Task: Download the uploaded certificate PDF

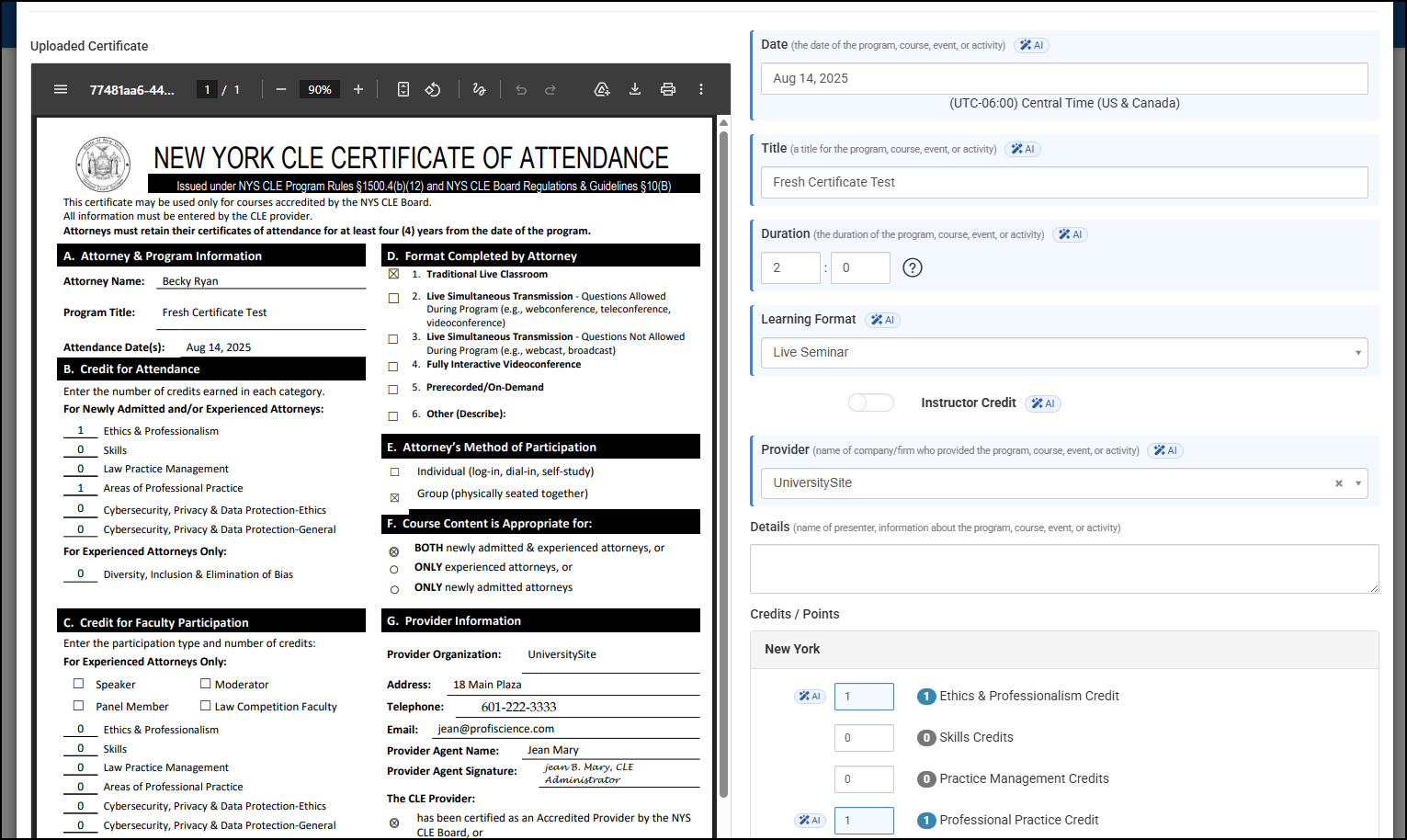Action: [x=635, y=89]
